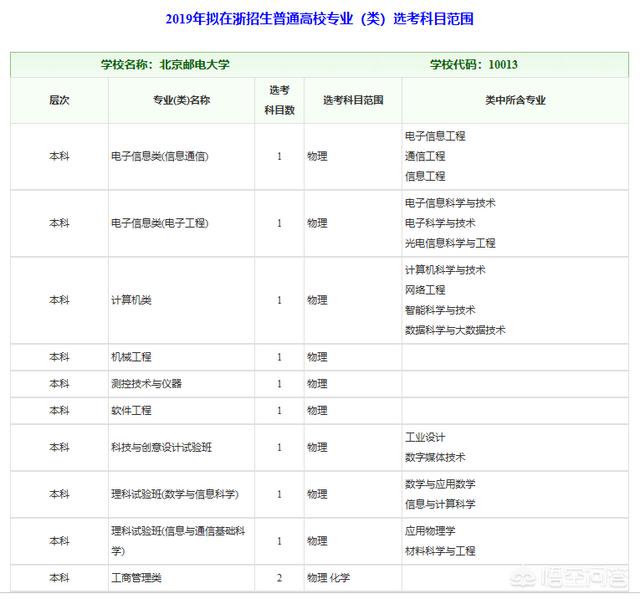Click the 层次 column header
The width and height of the screenshot is (640, 599).
coord(59,100)
